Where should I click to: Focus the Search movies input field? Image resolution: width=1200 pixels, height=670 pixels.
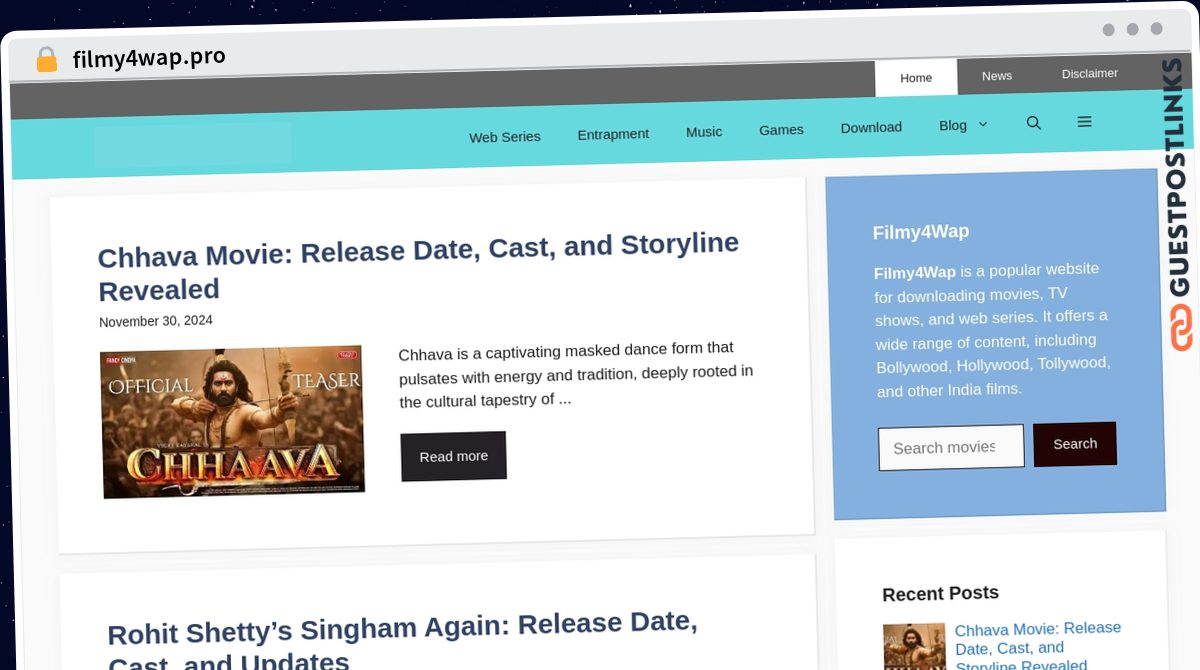click(951, 447)
